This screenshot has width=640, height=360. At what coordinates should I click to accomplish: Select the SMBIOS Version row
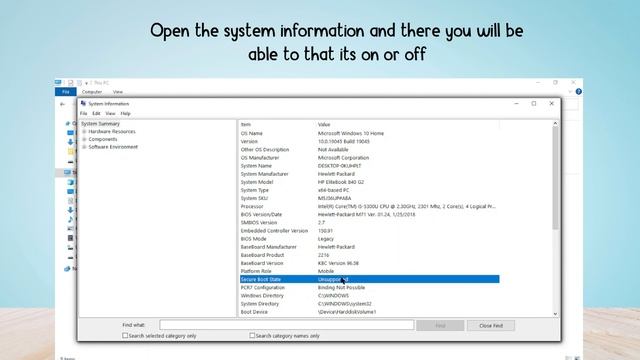click(369, 222)
